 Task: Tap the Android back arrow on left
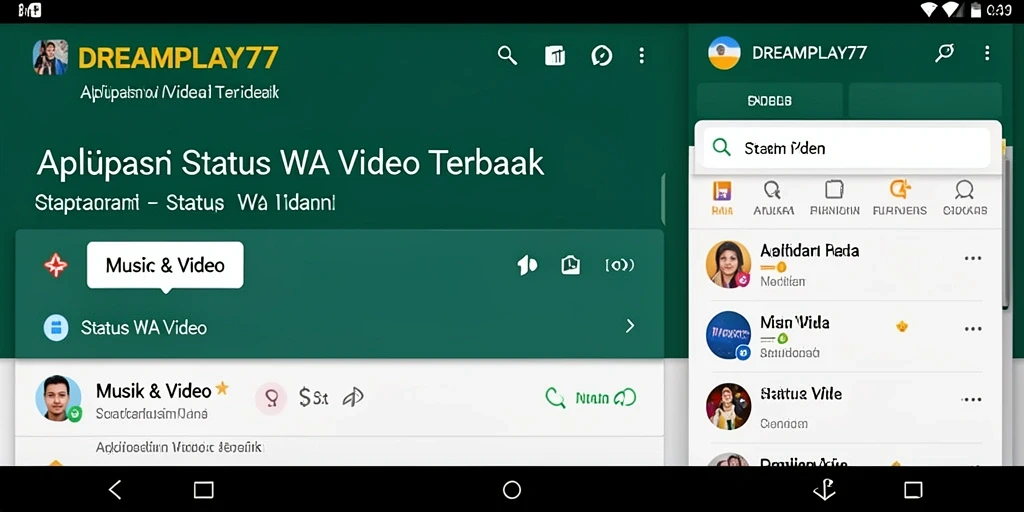click(x=115, y=490)
